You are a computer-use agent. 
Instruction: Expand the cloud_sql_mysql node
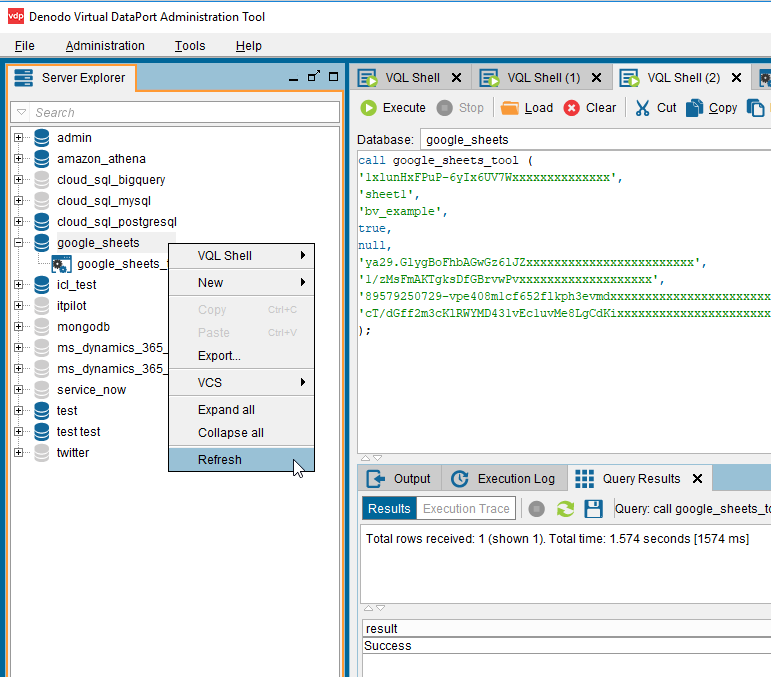pos(19,201)
